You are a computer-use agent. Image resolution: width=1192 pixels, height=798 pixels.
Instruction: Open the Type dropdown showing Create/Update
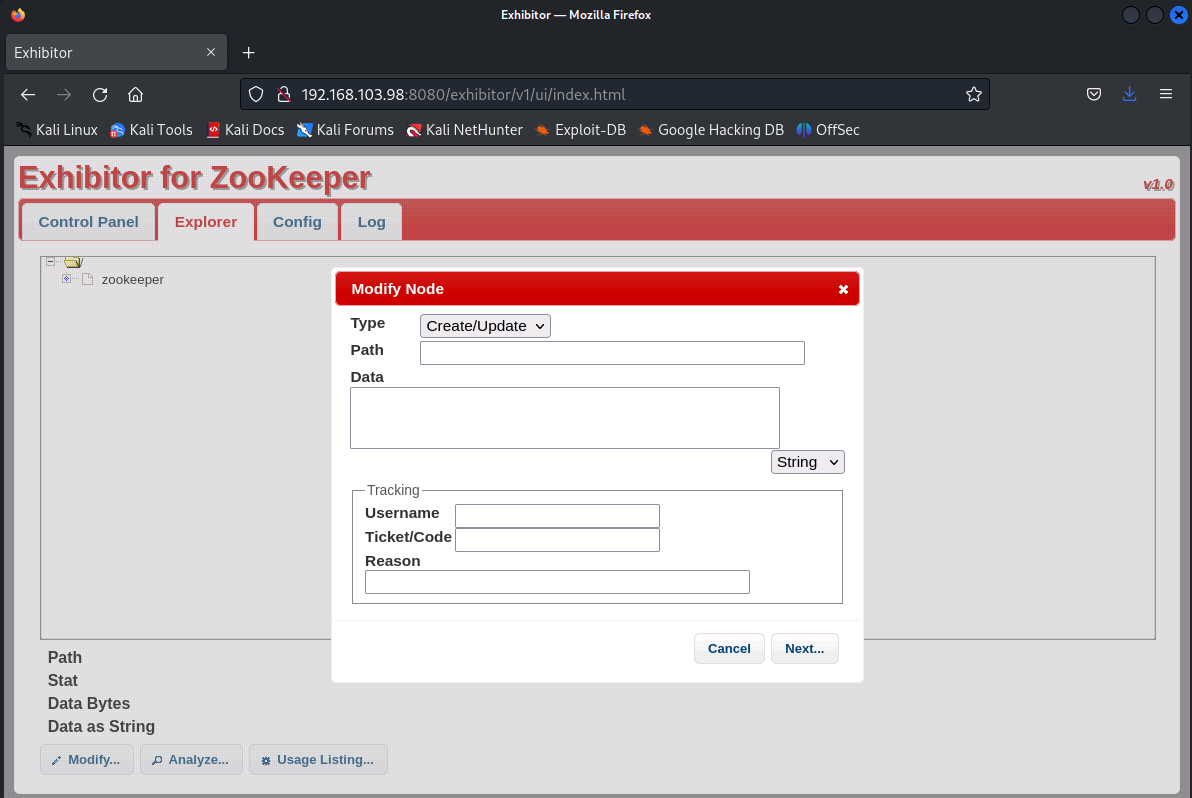click(x=485, y=326)
